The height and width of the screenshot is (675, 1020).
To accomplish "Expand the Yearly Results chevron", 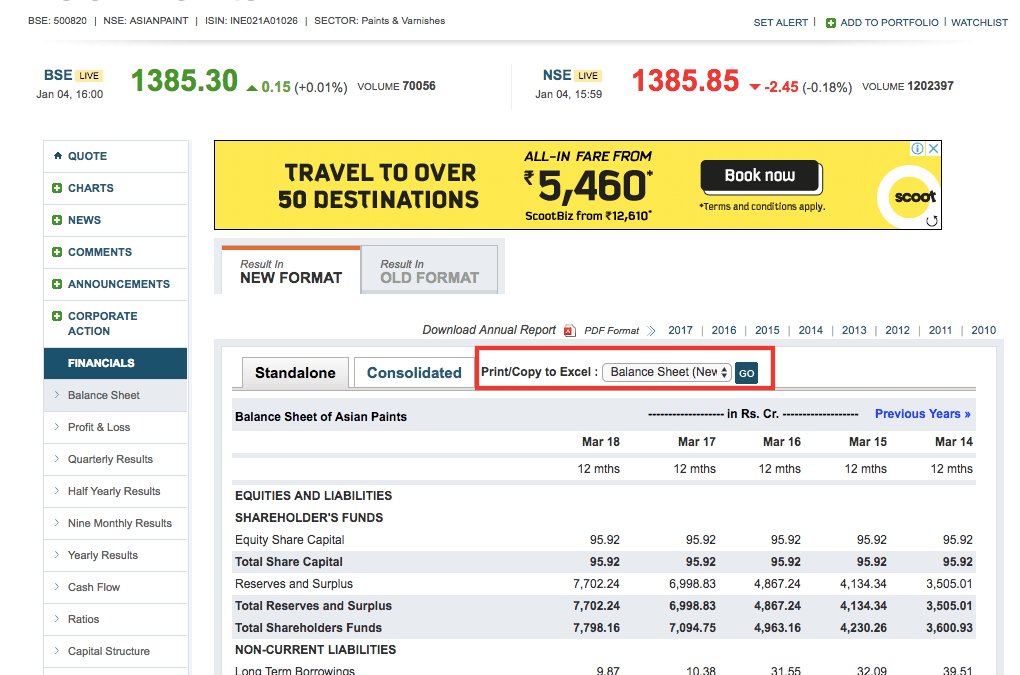I will (57, 554).
